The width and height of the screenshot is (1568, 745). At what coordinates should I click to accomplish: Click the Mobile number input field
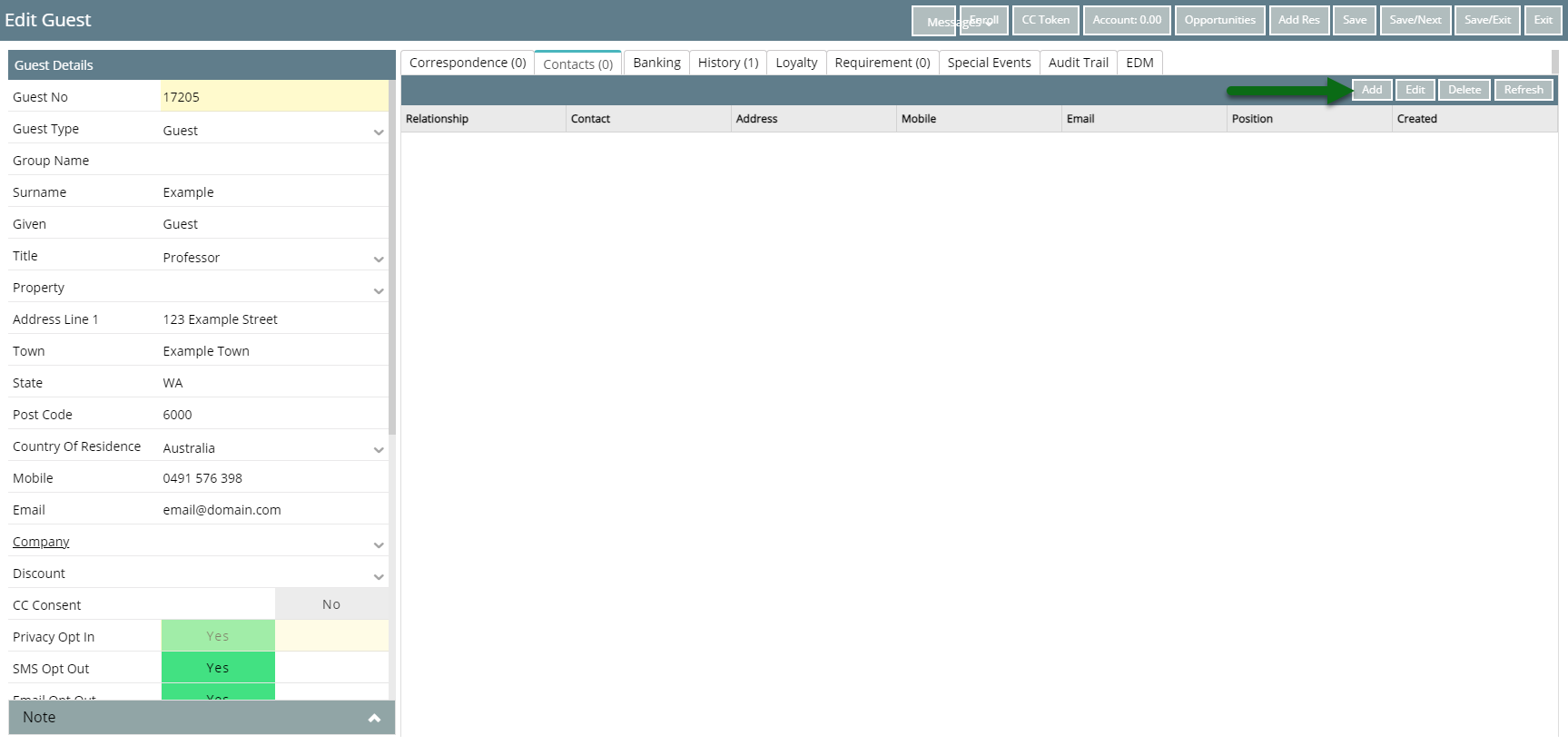(272, 478)
